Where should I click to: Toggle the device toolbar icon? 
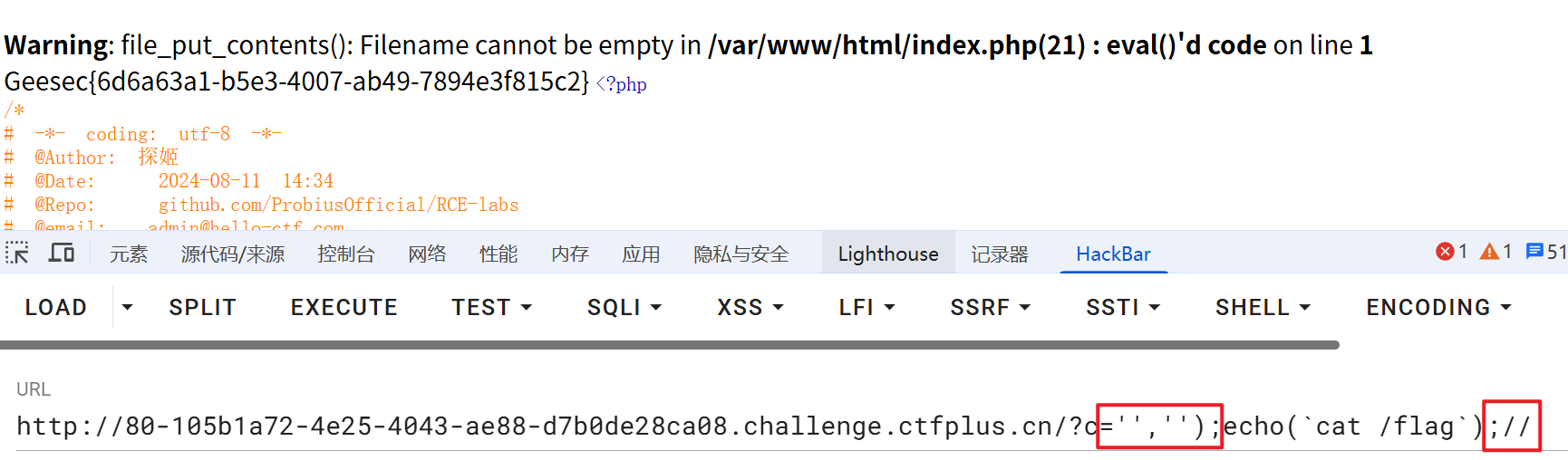tap(62, 253)
